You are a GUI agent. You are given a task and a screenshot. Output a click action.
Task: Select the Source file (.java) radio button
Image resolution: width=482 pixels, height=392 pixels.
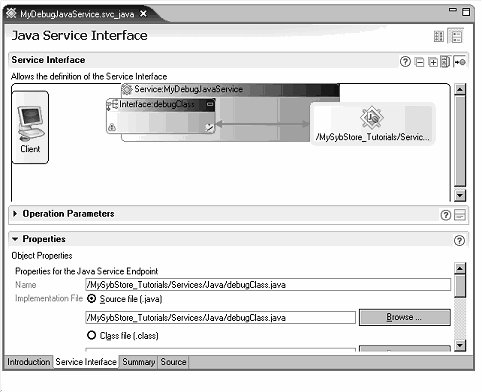(x=91, y=298)
